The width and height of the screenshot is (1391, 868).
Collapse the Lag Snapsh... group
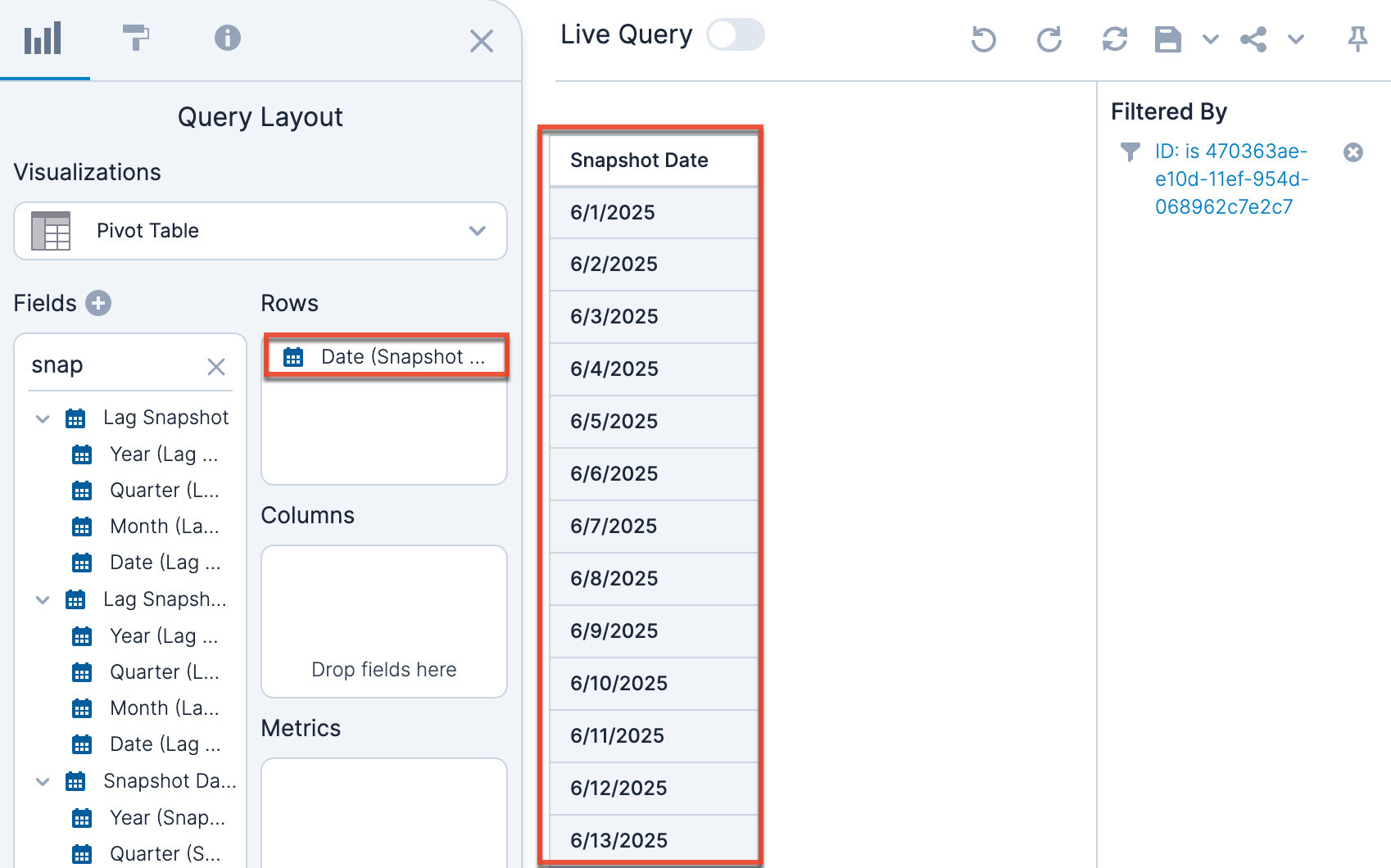[43, 600]
